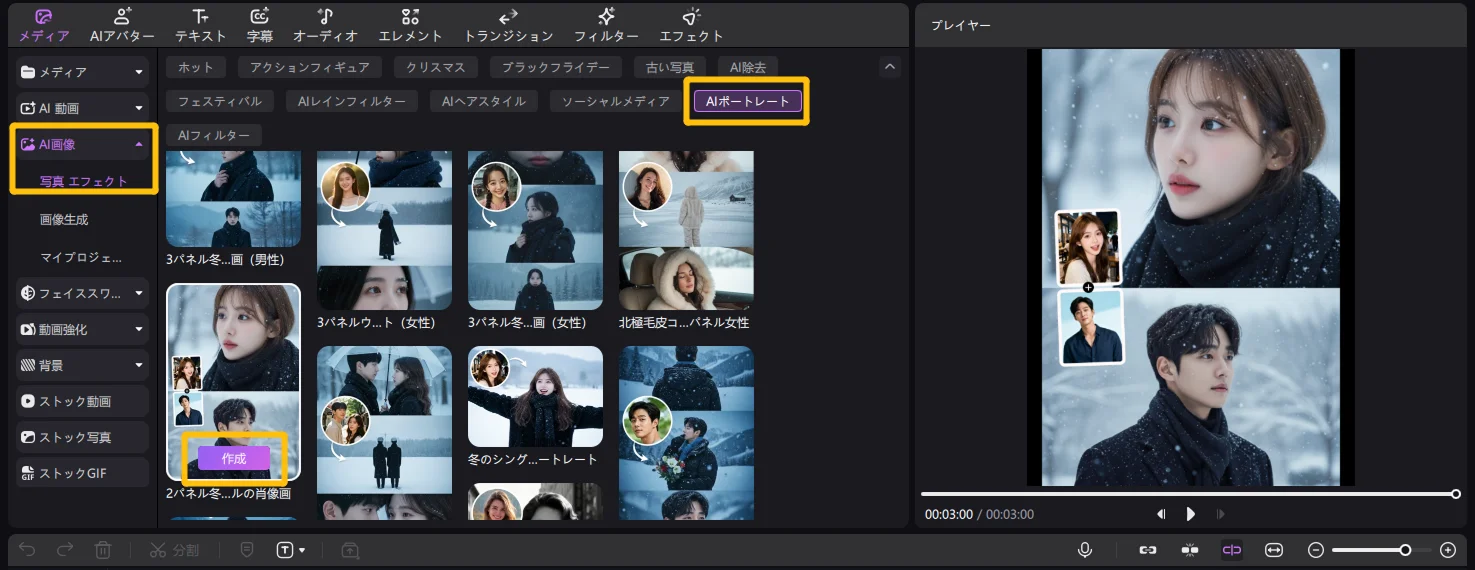Open ストック写真 in sidebar
Viewport: 1475px width, 570px height.
click(x=82, y=437)
